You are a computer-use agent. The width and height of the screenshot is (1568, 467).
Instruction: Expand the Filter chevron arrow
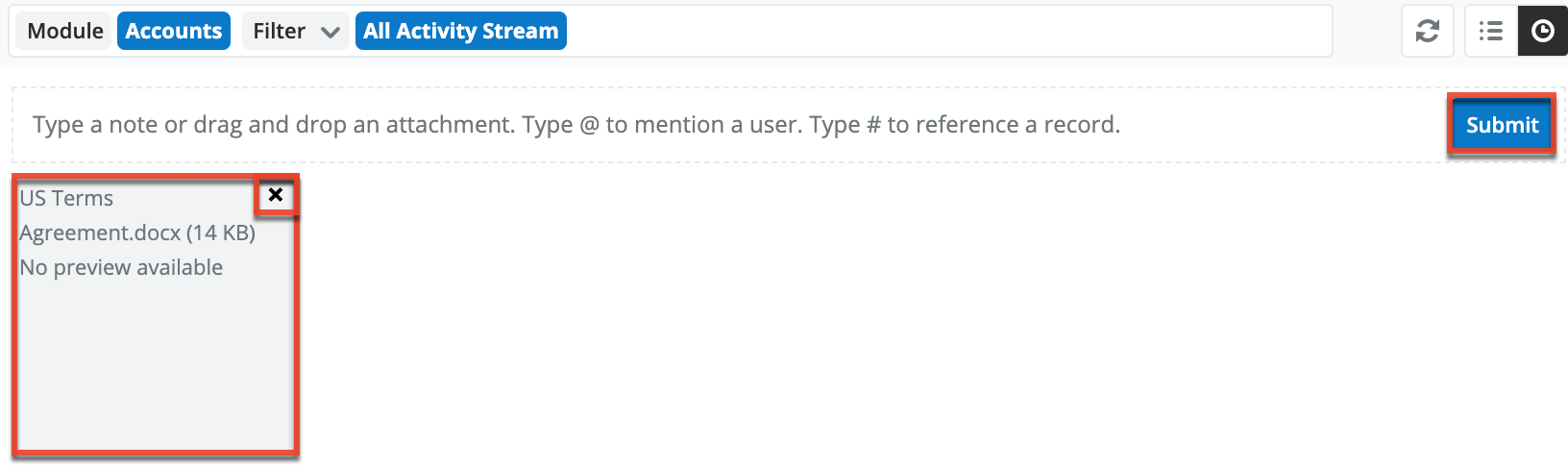[331, 32]
